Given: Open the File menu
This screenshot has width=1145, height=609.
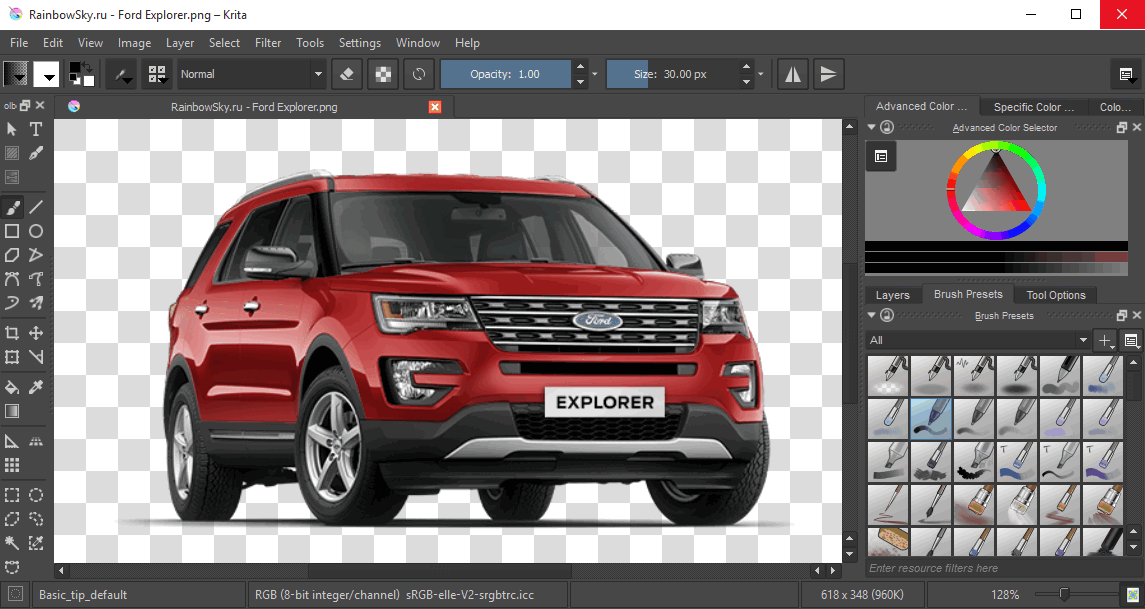Looking at the screenshot, I should click(19, 42).
